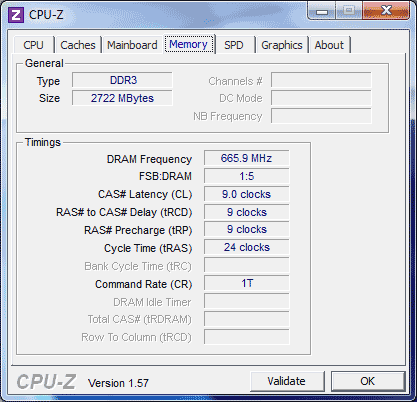Click the empty Total CAS# field
417x402 pixels.
point(247,319)
